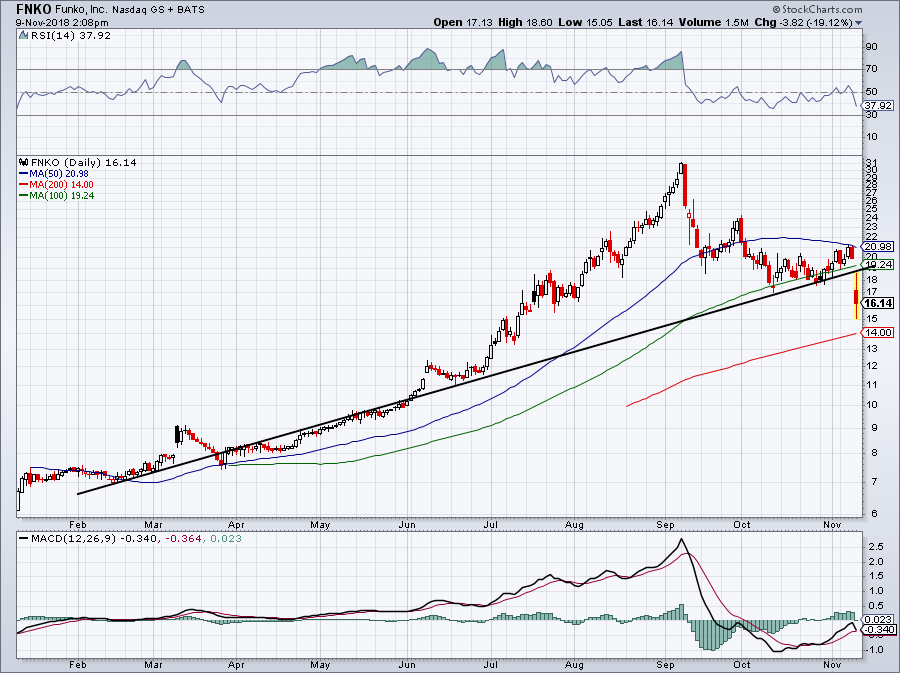The image size is (900, 673).
Task: Click the 'Low 15.05' quote value
Action: 585,22
